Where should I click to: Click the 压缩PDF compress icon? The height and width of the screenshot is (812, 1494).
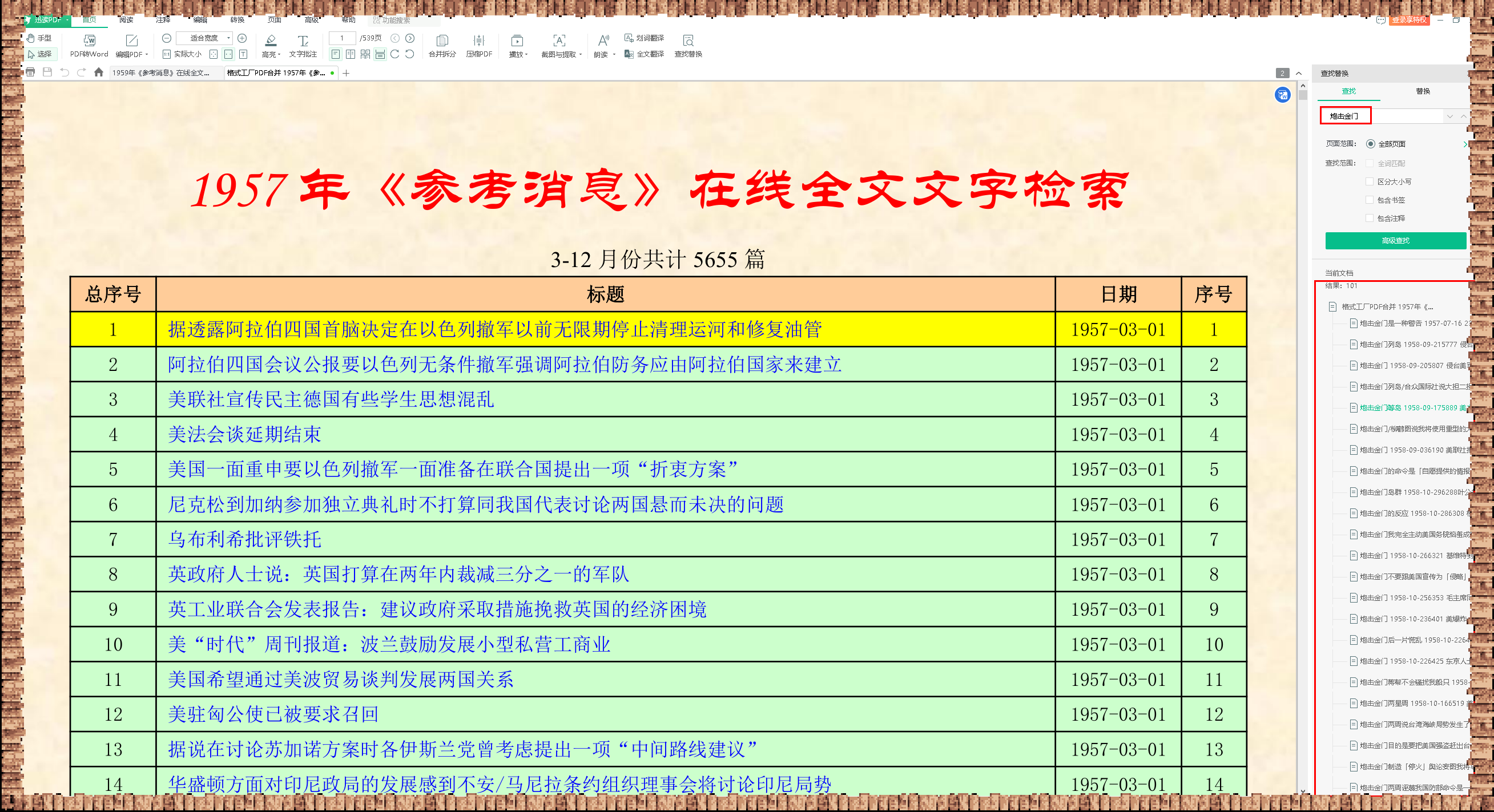478,41
